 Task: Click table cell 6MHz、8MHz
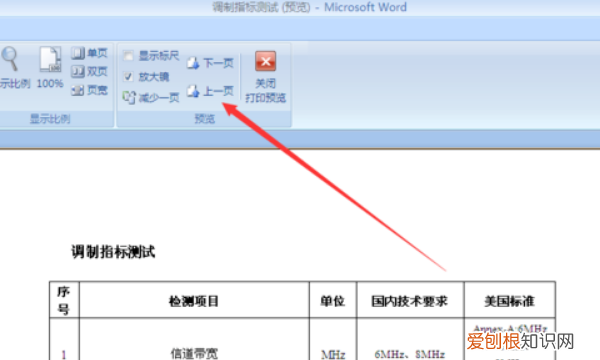pyautogui.click(x=410, y=355)
